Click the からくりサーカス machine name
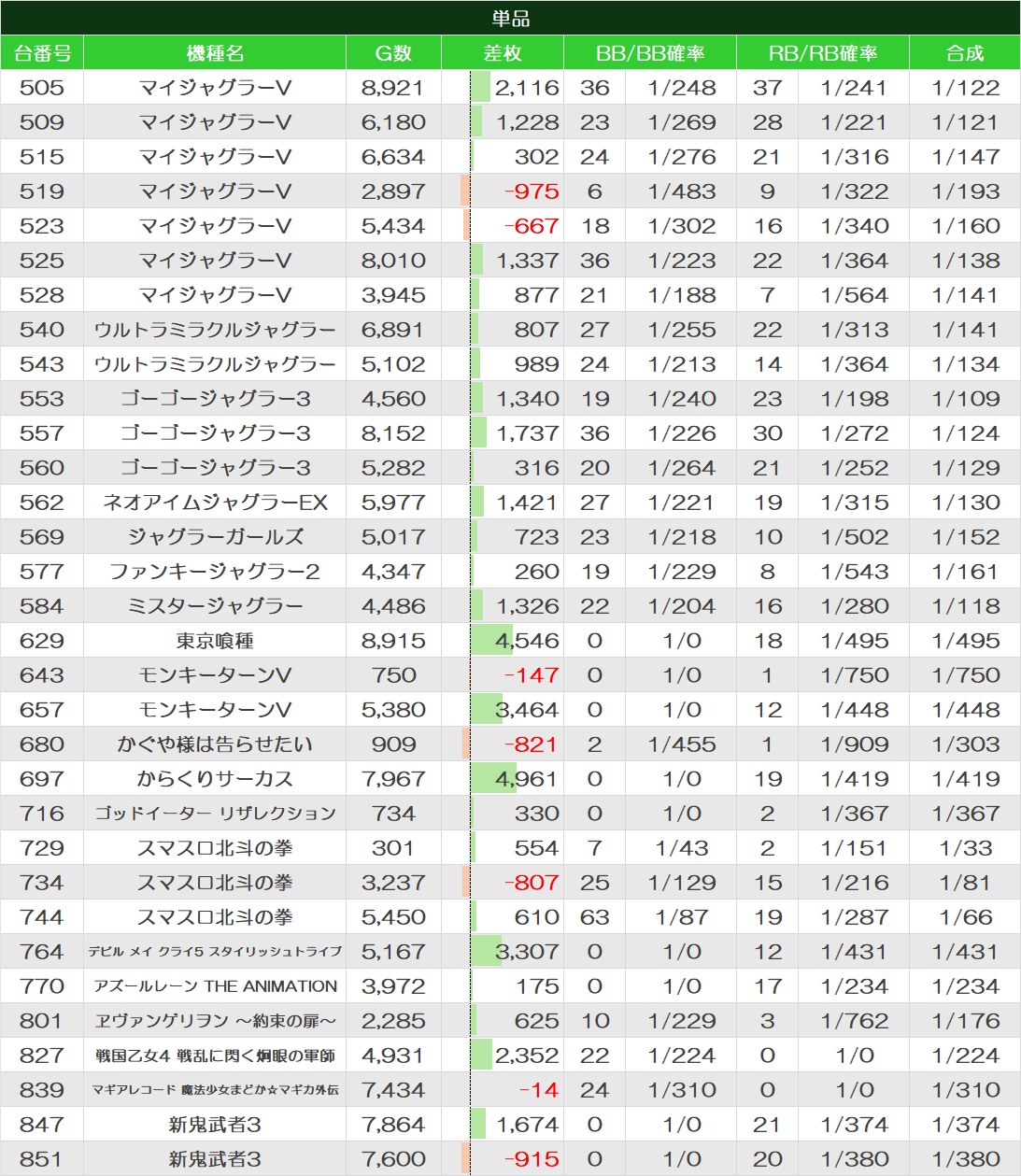1021x1176 pixels. point(215,779)
